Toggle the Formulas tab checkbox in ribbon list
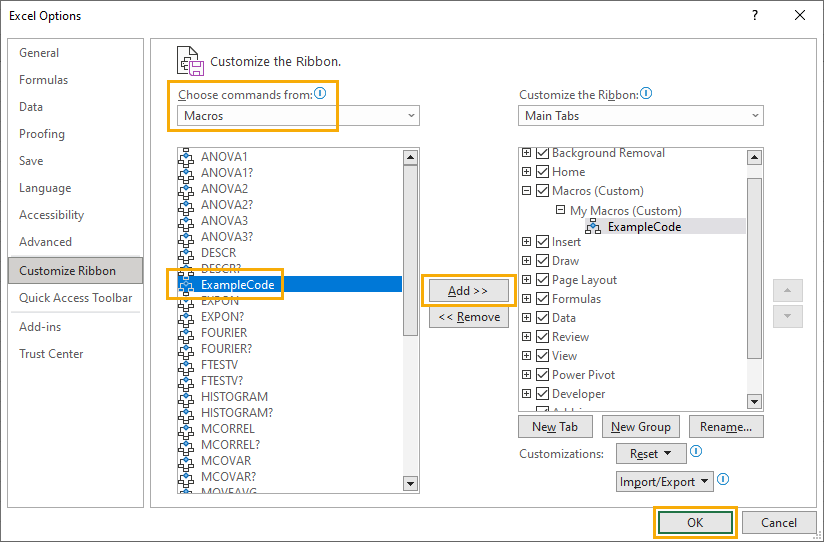 coord(542,299)
